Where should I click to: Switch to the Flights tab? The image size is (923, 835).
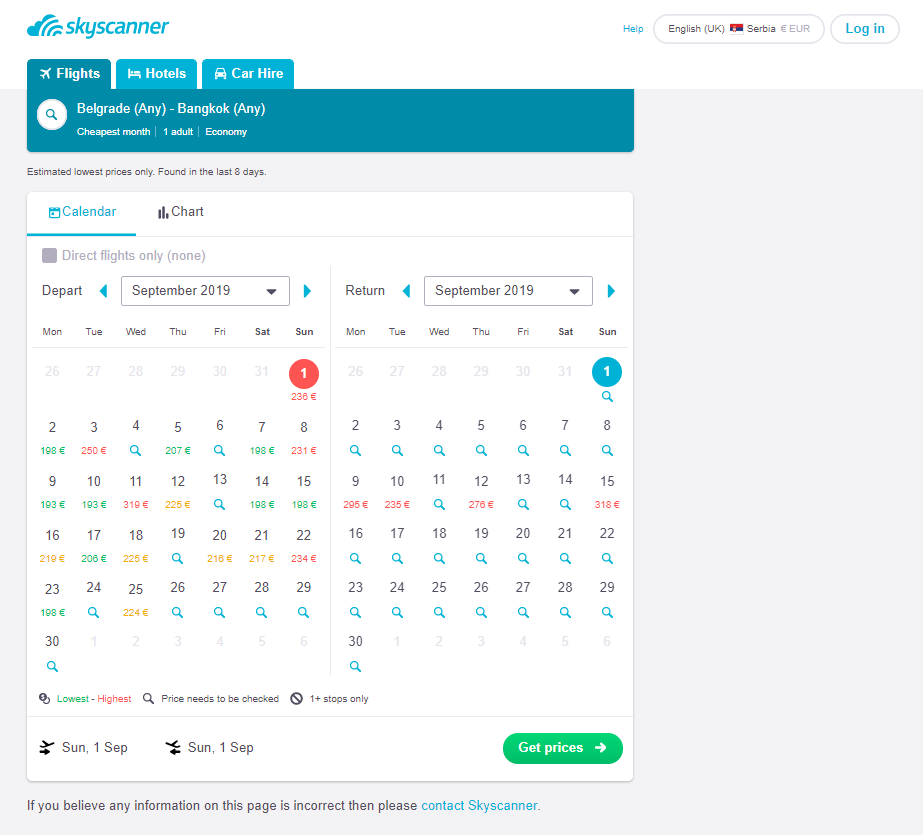(69, 74)
